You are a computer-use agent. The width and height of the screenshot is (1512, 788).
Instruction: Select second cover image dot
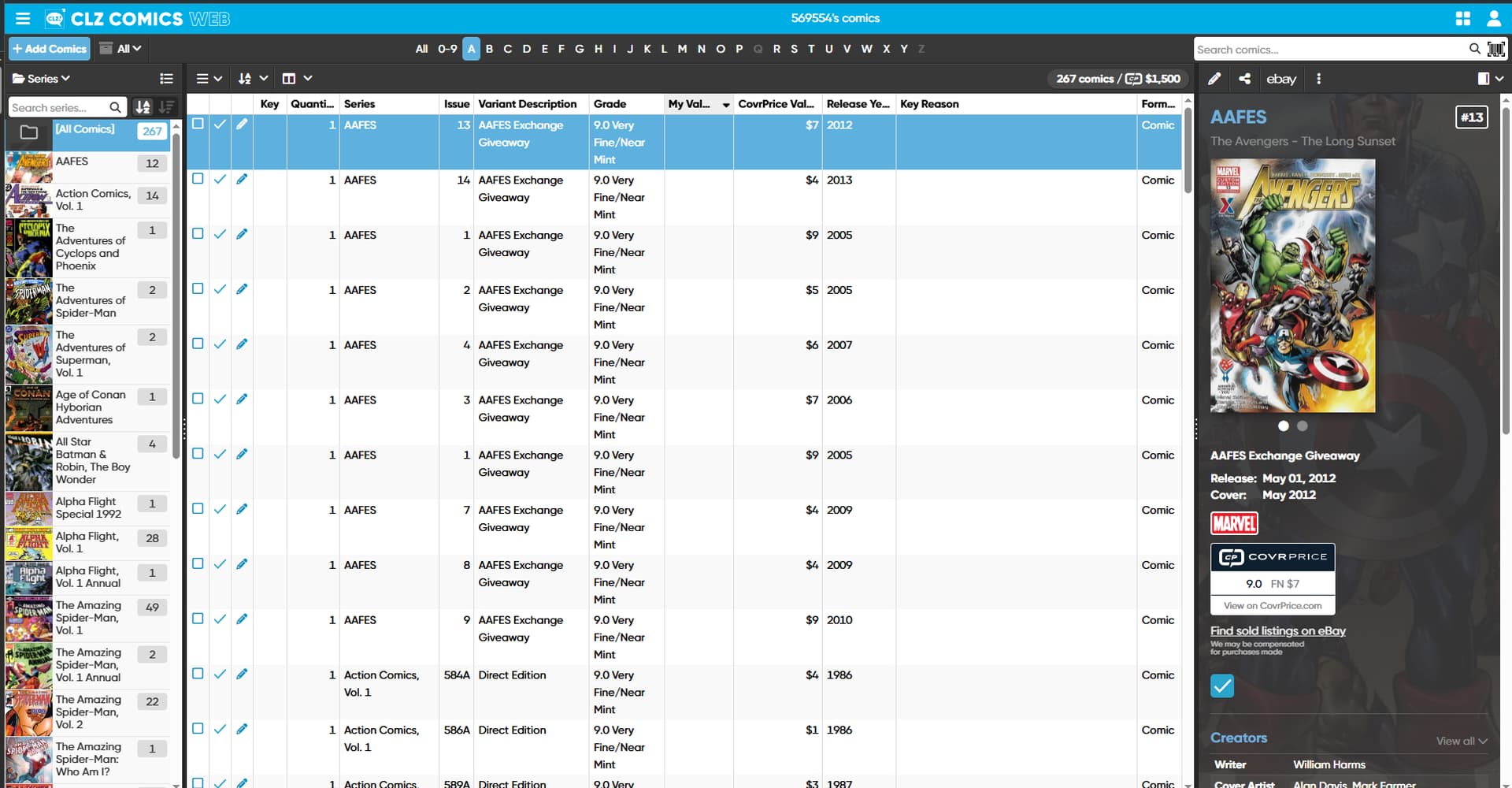(x=1302, y=426)
